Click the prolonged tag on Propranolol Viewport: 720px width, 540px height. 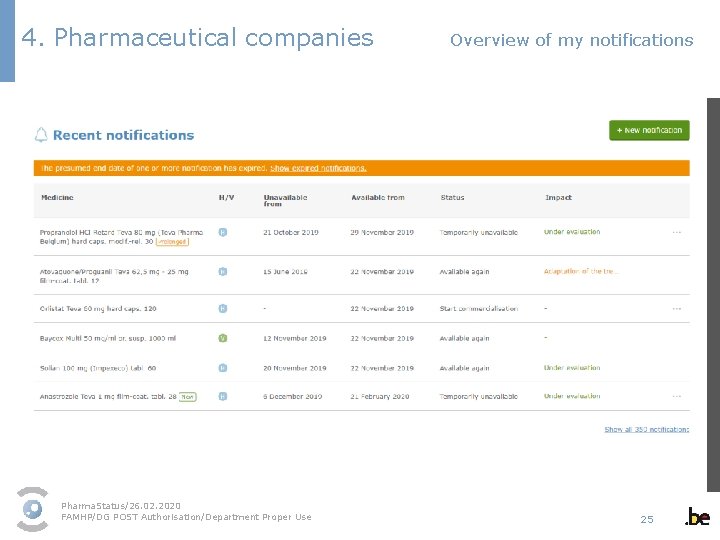[171, 241]
